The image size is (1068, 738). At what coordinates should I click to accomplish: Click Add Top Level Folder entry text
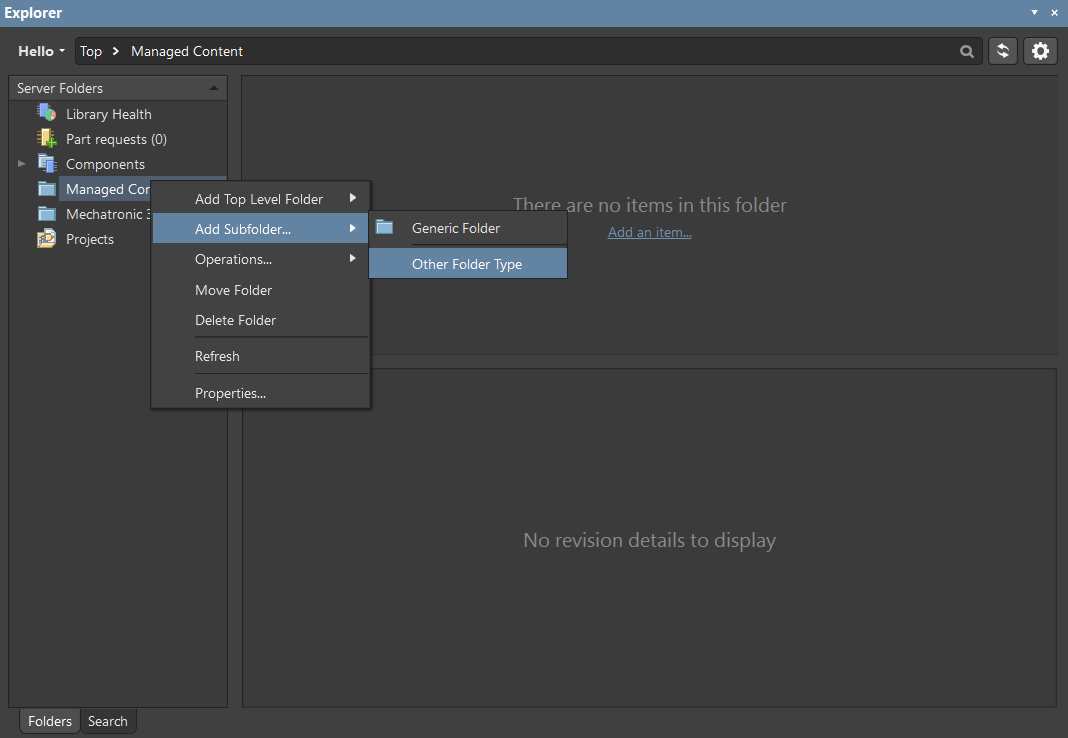(x=259, y=199)
